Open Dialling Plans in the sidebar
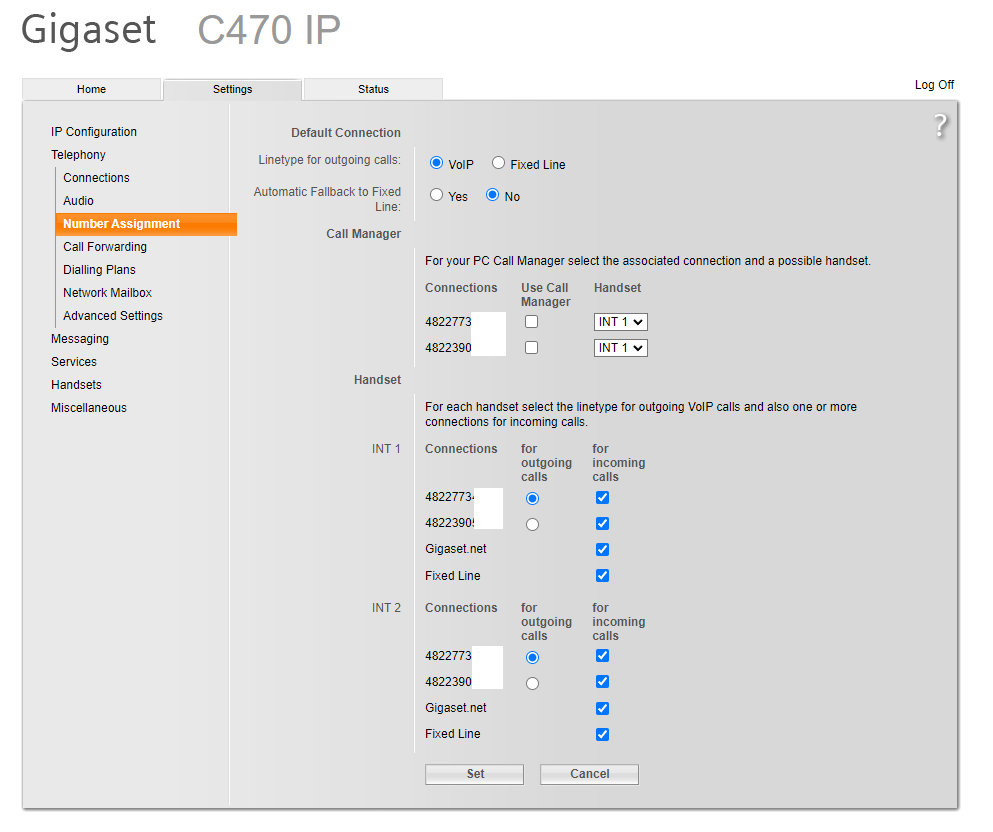993x832 pixels. click(99, 270)
